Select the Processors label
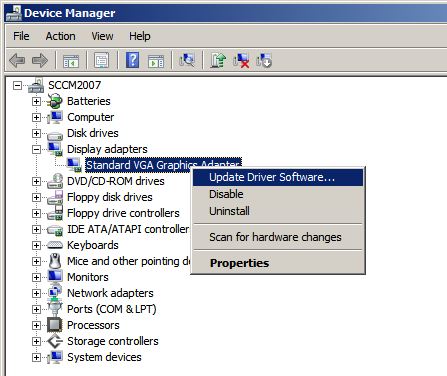Image resolution: width=447 pixels, height=376 pixels. click(93, 325)
